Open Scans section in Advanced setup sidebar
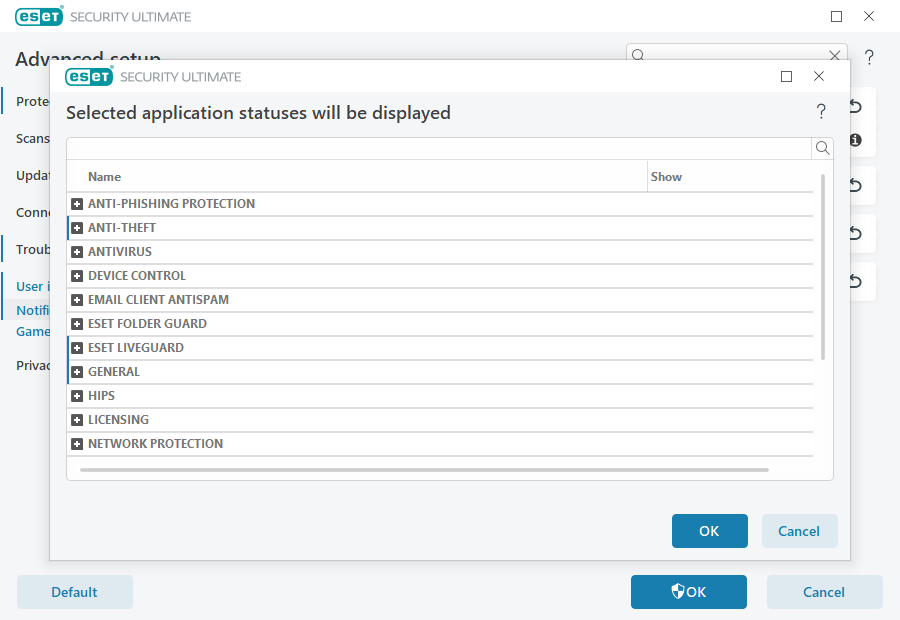This screenshot has height=620, width=900. point(33,138)
